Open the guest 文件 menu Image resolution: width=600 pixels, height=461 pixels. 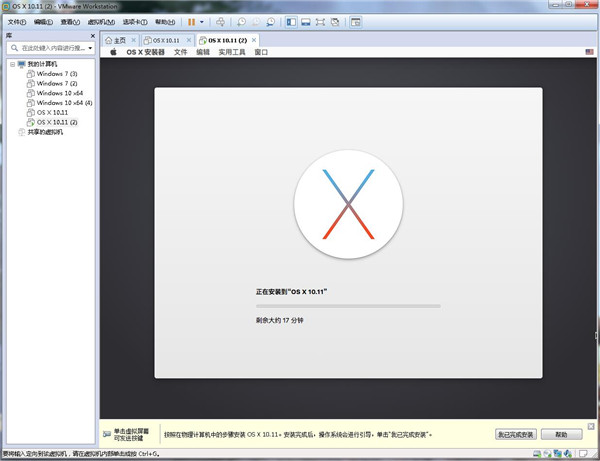point(180,52)
